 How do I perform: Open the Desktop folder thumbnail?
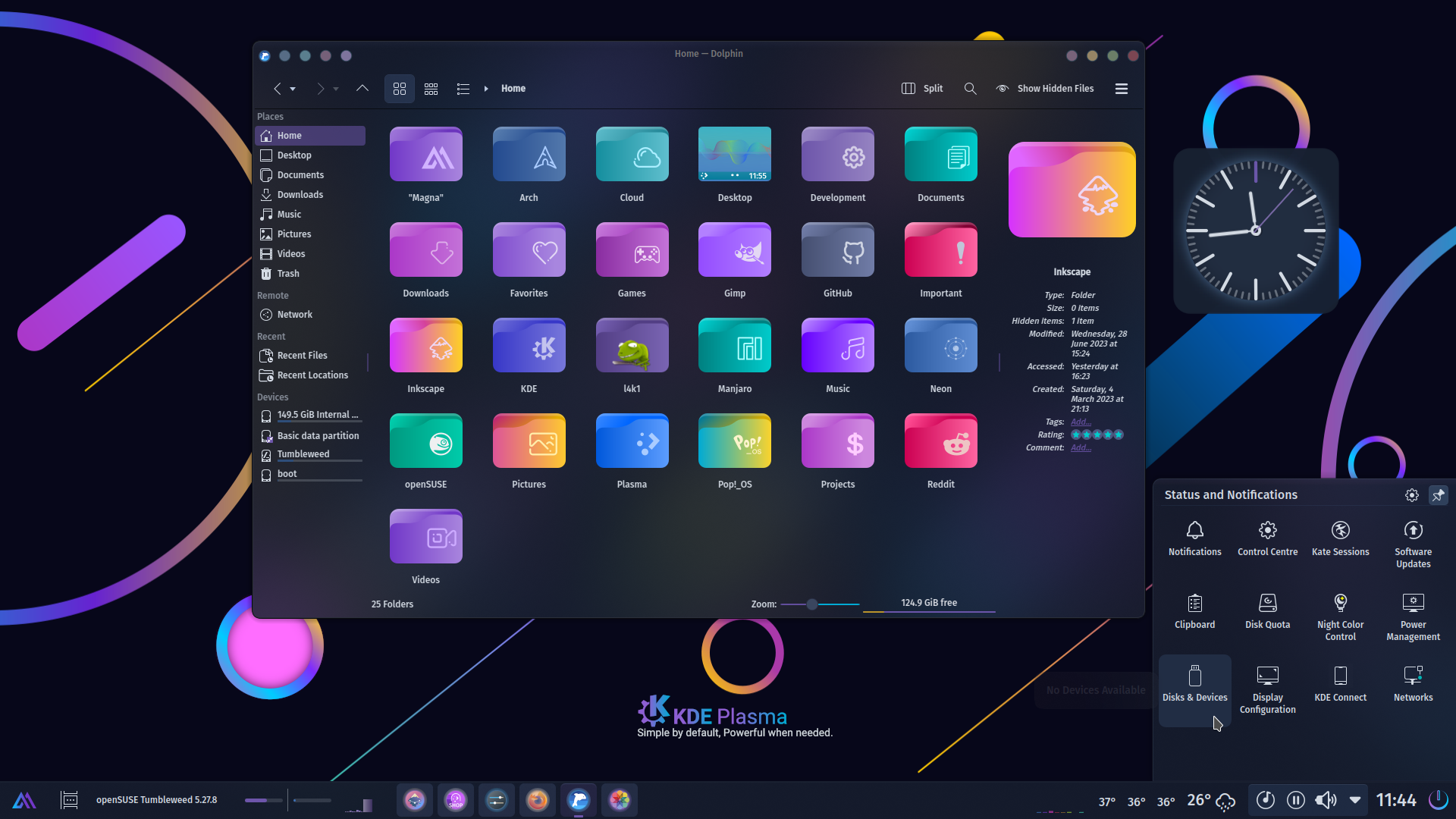734,155
